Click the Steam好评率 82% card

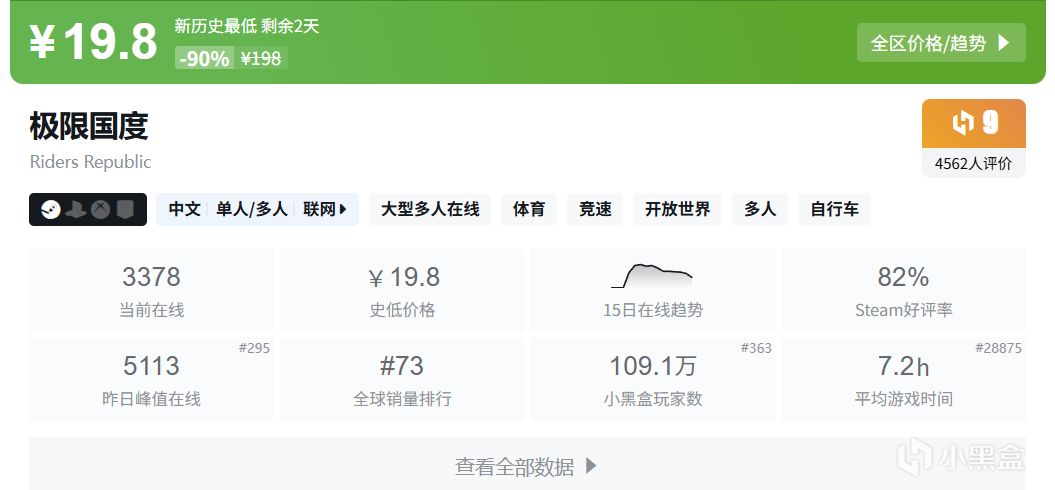coord(903,290)
